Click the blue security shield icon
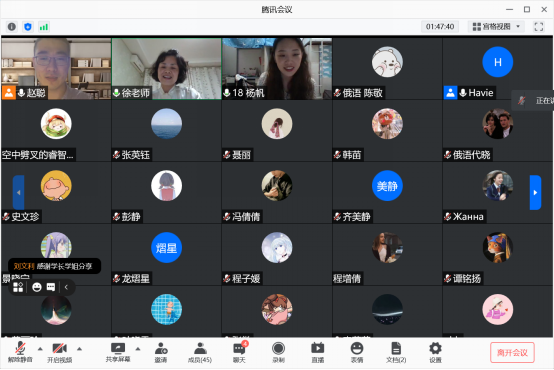The height and width of the screenshot is (370, 554). [x=28, y=27]
